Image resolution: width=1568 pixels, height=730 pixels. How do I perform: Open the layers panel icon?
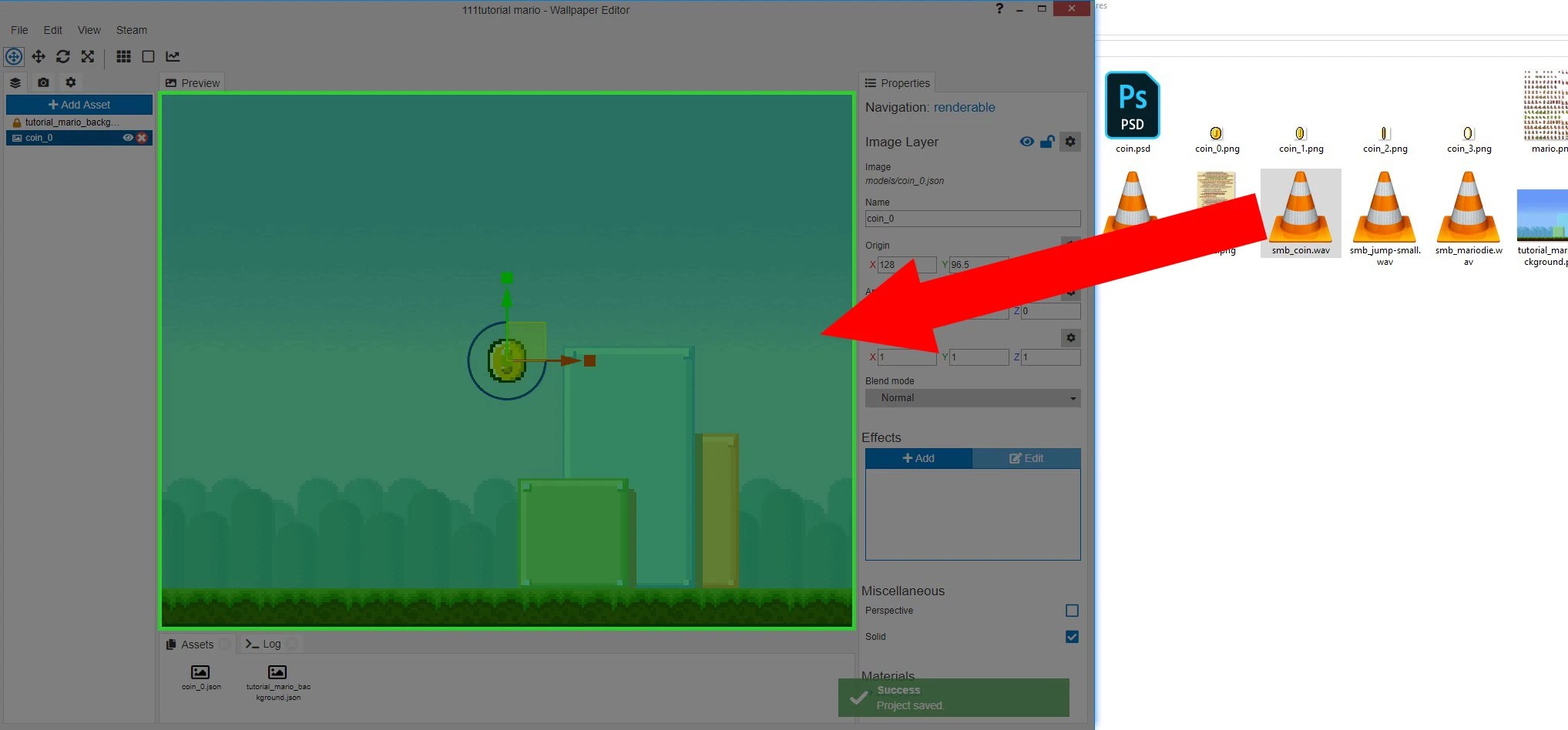tap(15, 82)
